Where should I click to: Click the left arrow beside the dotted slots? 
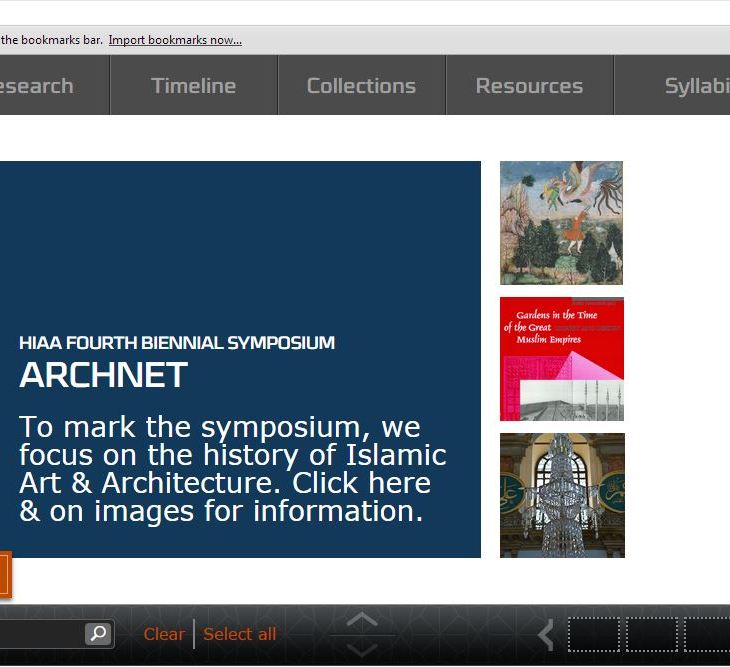pos(546,635)
